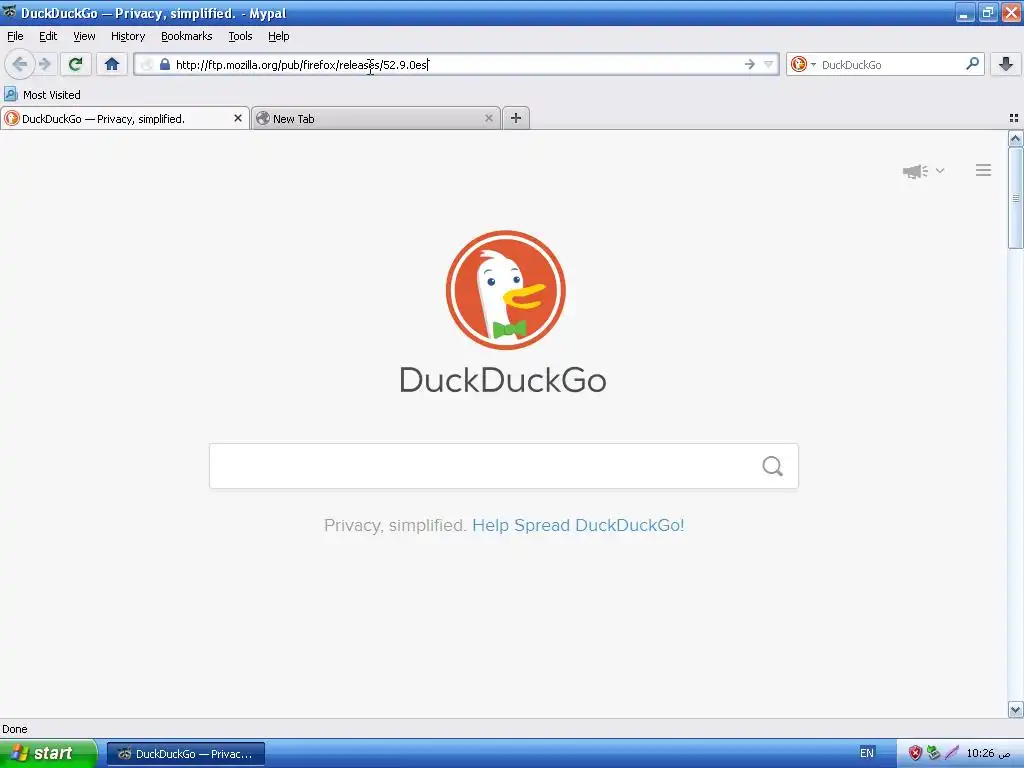
Task: Go back using the browser's Back arrow
Action: 19,64
